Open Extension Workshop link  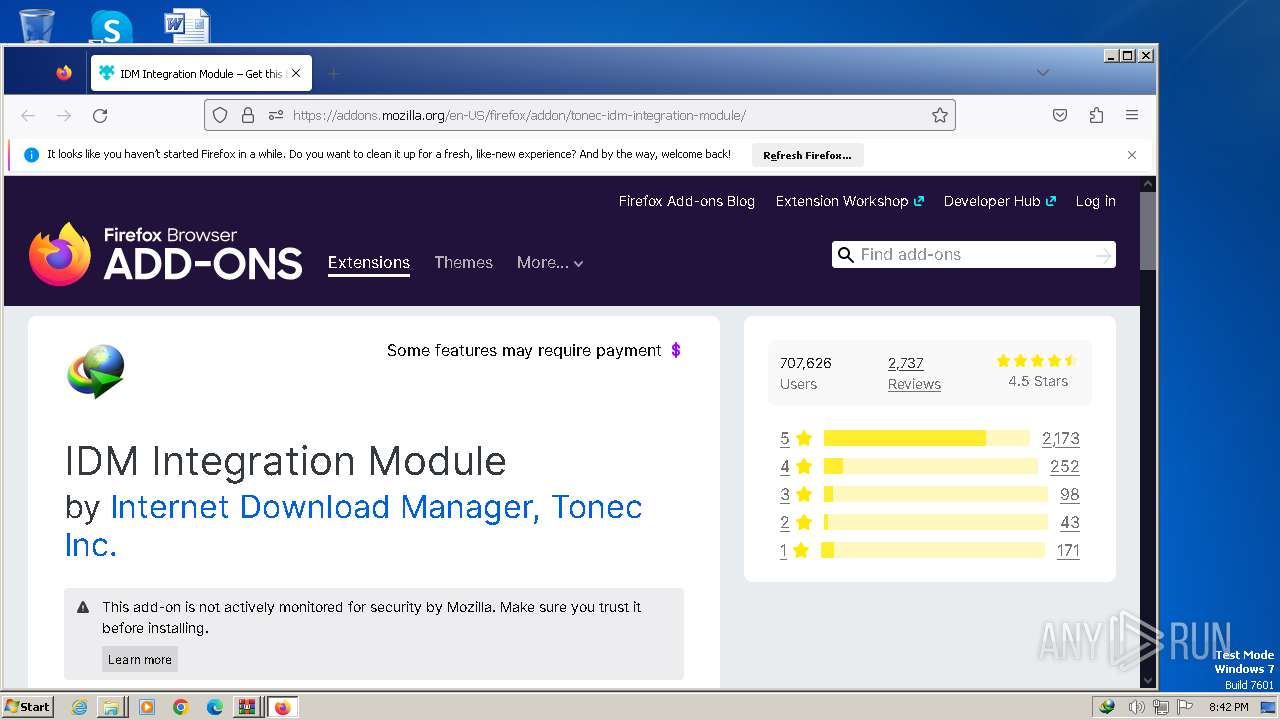click(x=849, y=201)
